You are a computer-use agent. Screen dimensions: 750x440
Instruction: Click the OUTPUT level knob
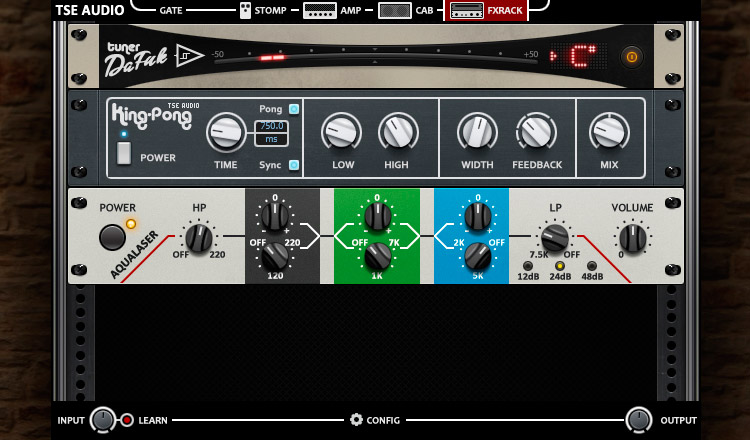point(639,420)
